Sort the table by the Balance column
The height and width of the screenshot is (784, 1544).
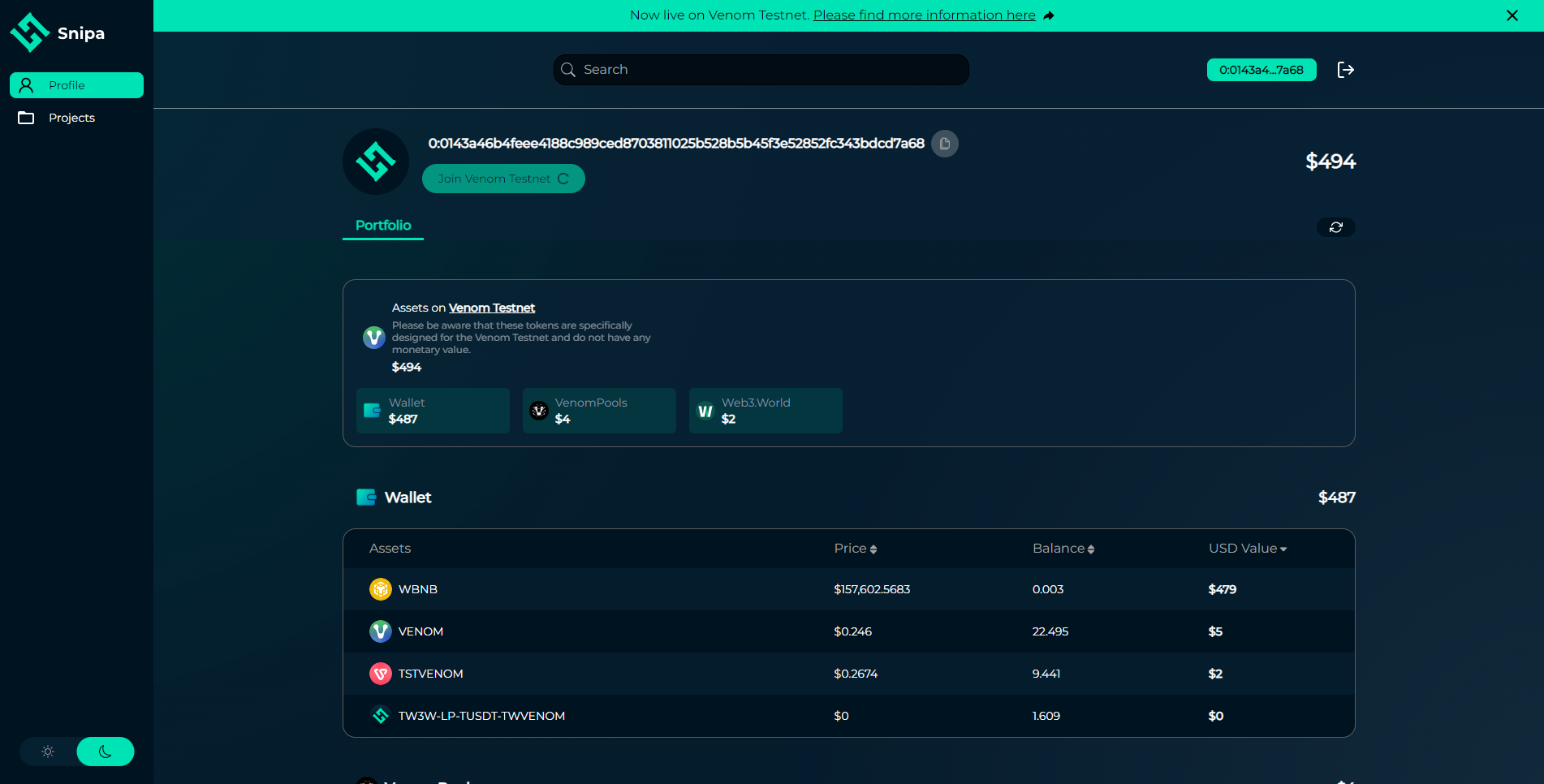(x=1063, y=549)
